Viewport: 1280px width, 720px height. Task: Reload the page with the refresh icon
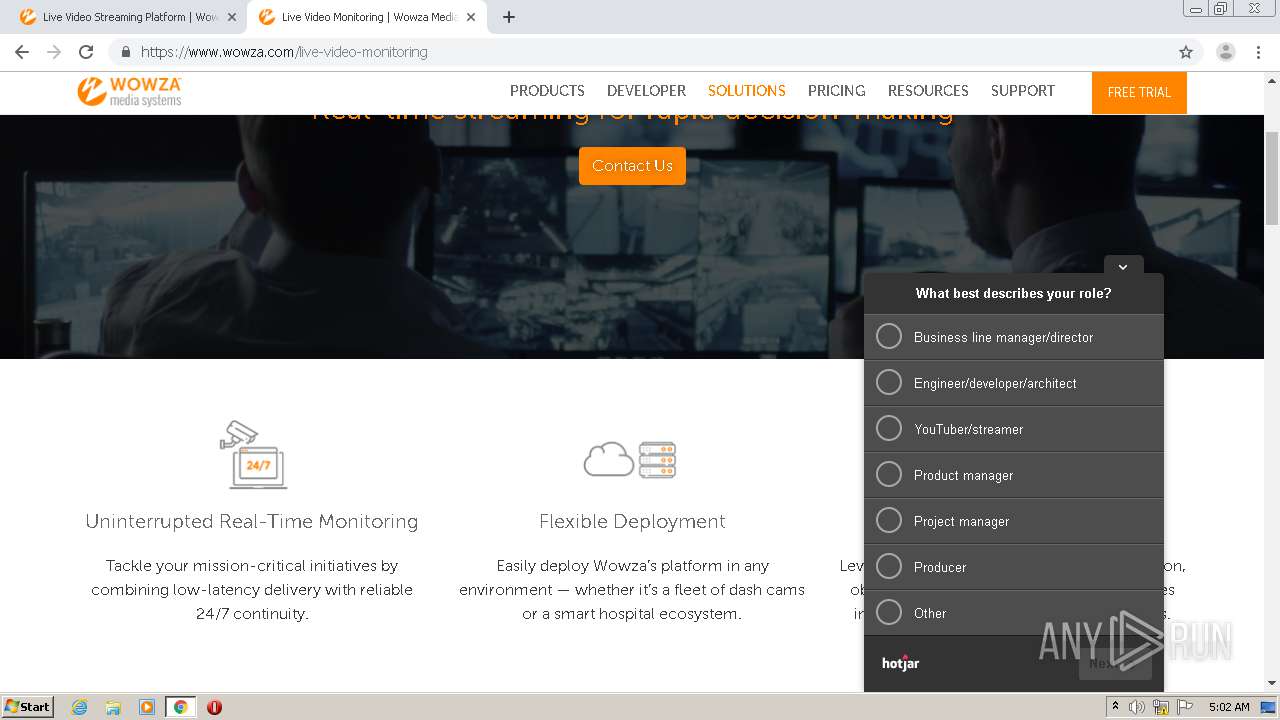click(x=86, y=52)
